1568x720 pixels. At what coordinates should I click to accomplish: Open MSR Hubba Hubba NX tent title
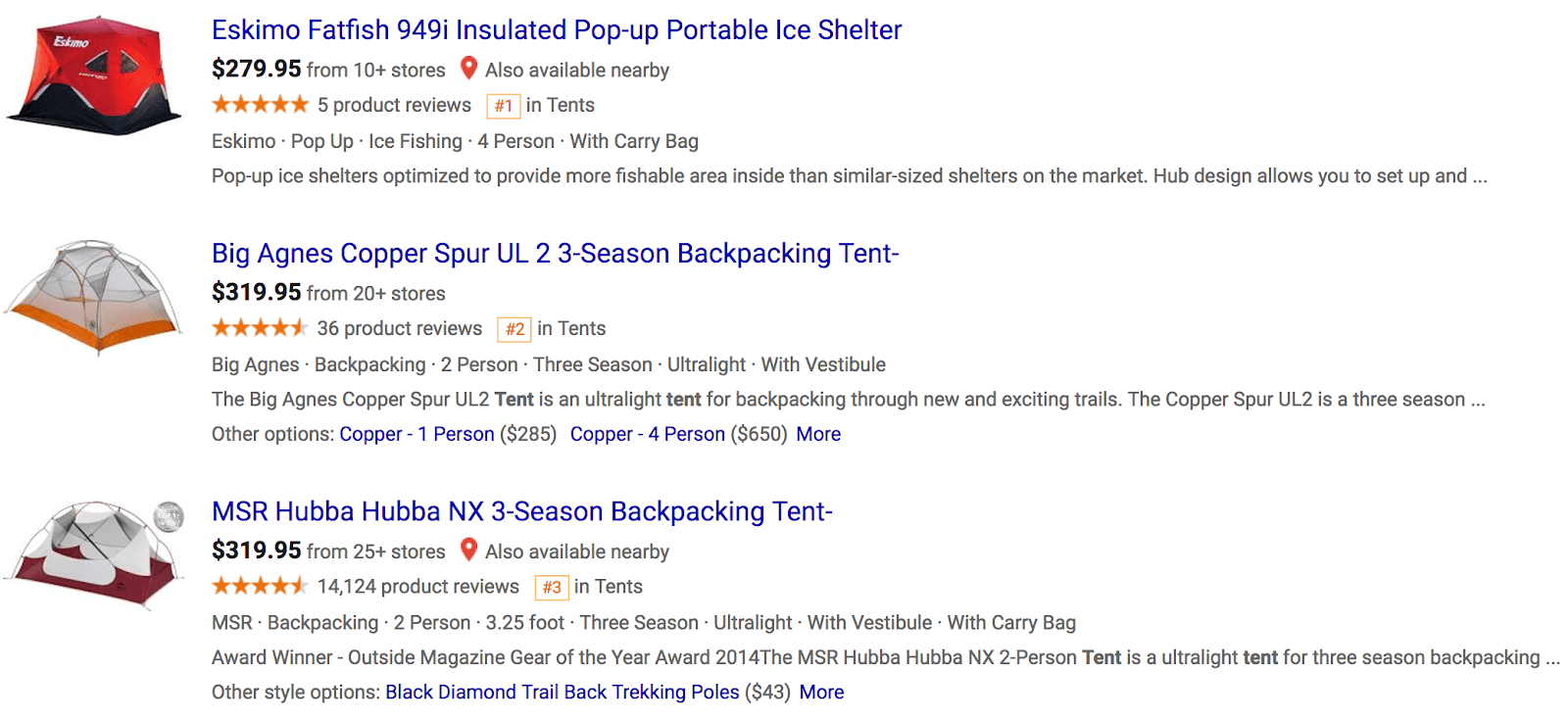click(x=522, y=512)
